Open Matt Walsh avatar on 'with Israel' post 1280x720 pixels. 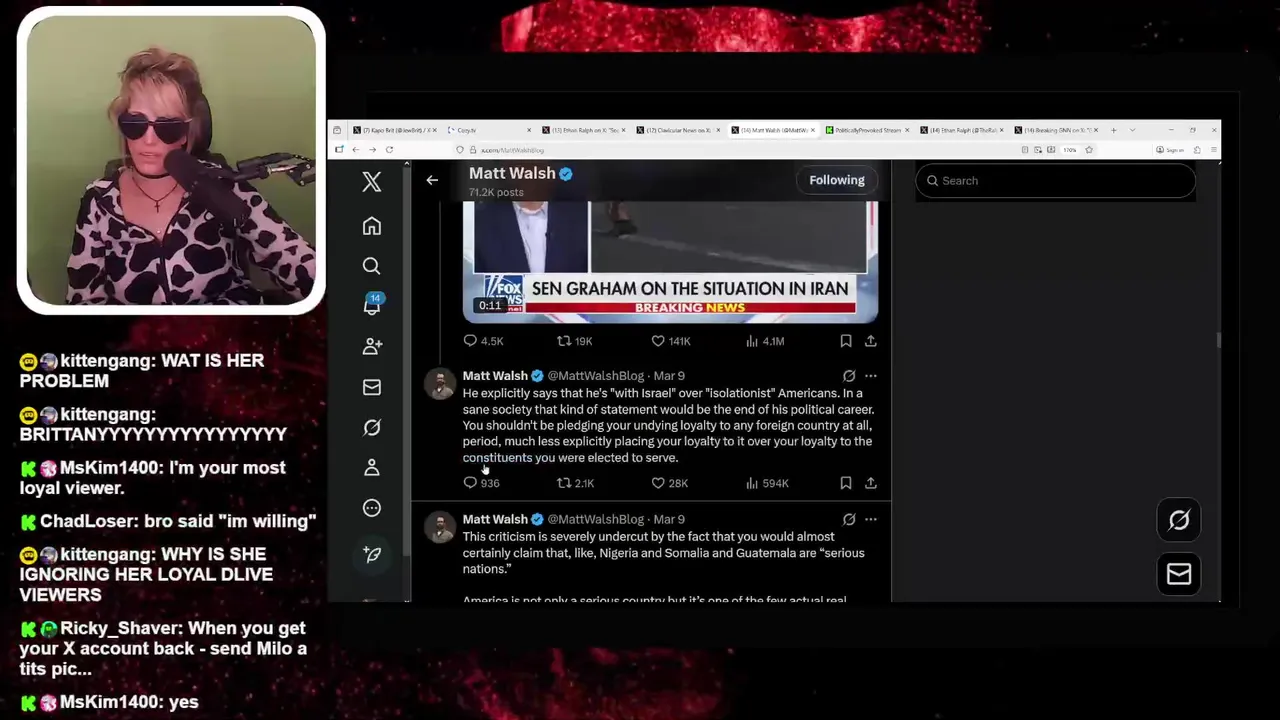coord(440,384)
